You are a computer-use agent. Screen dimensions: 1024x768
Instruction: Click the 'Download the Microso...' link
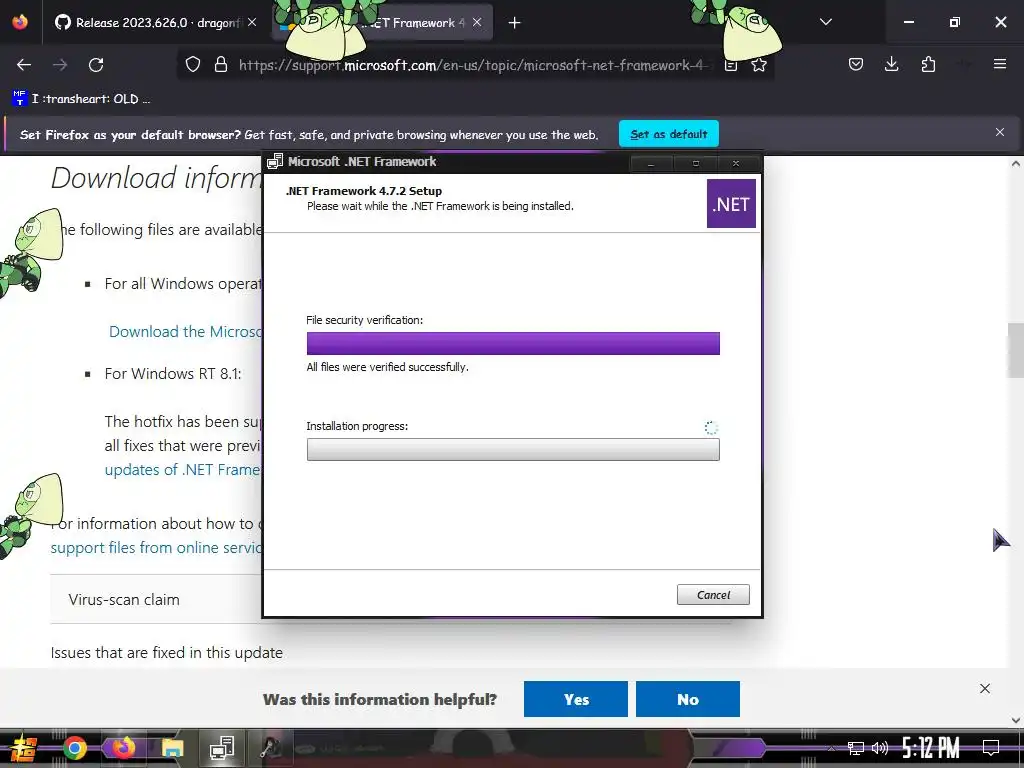185,332
